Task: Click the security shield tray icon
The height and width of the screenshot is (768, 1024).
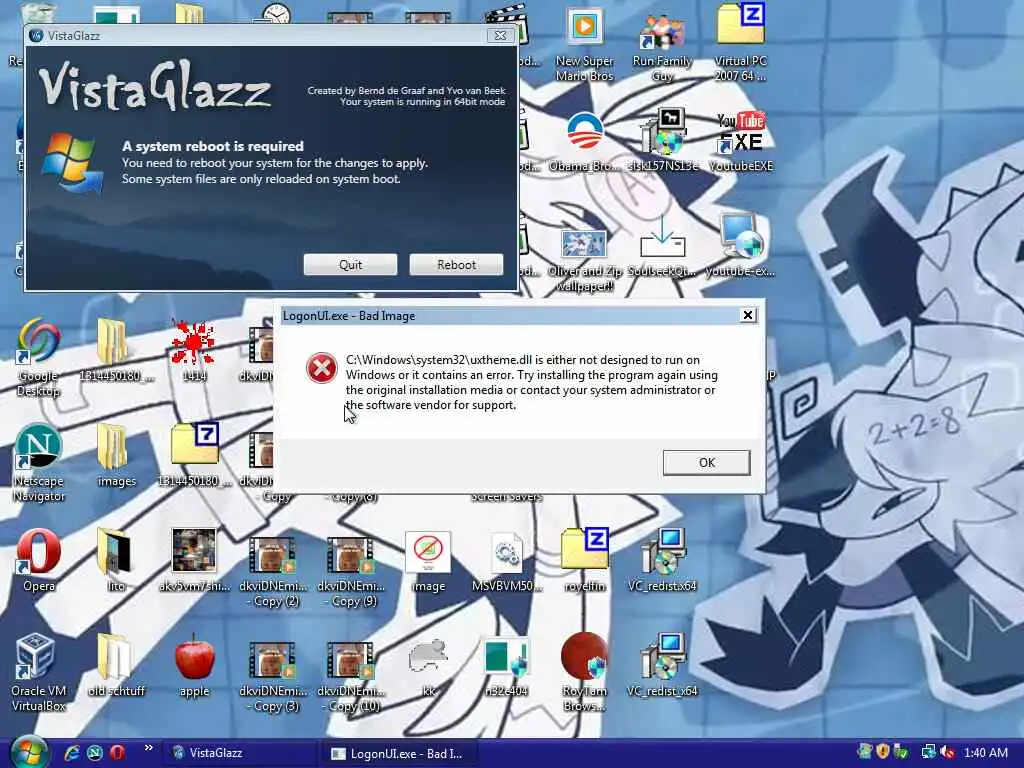Action: pyautogui.click(x=883, y=752)
